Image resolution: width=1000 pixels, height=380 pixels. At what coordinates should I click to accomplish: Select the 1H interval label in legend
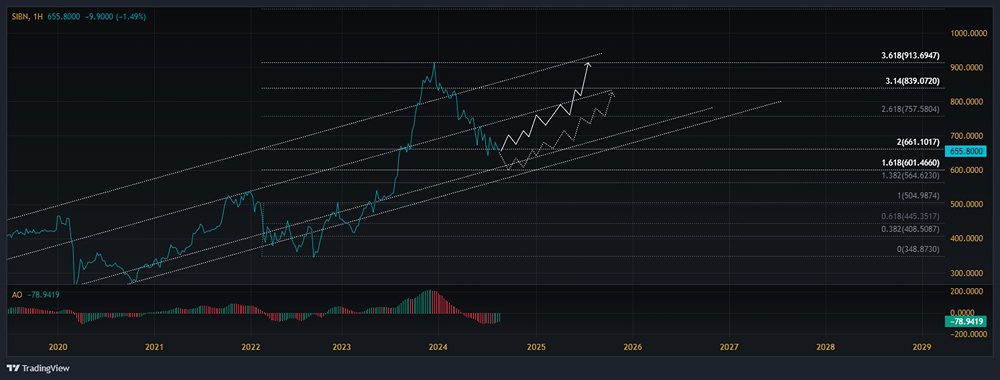tap(38, 17)
